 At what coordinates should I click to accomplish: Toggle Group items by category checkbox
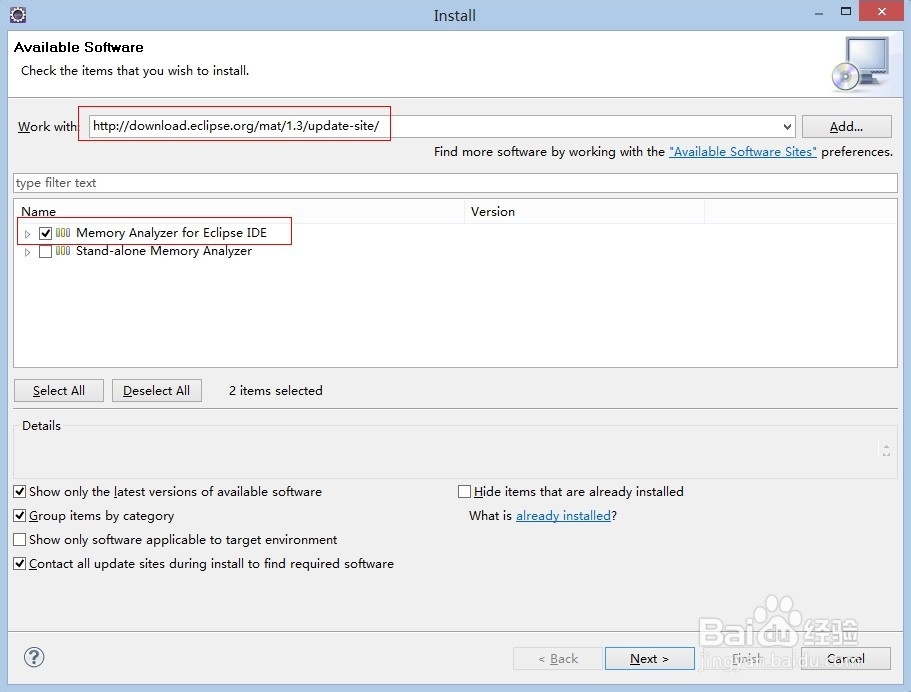point(20,515)
